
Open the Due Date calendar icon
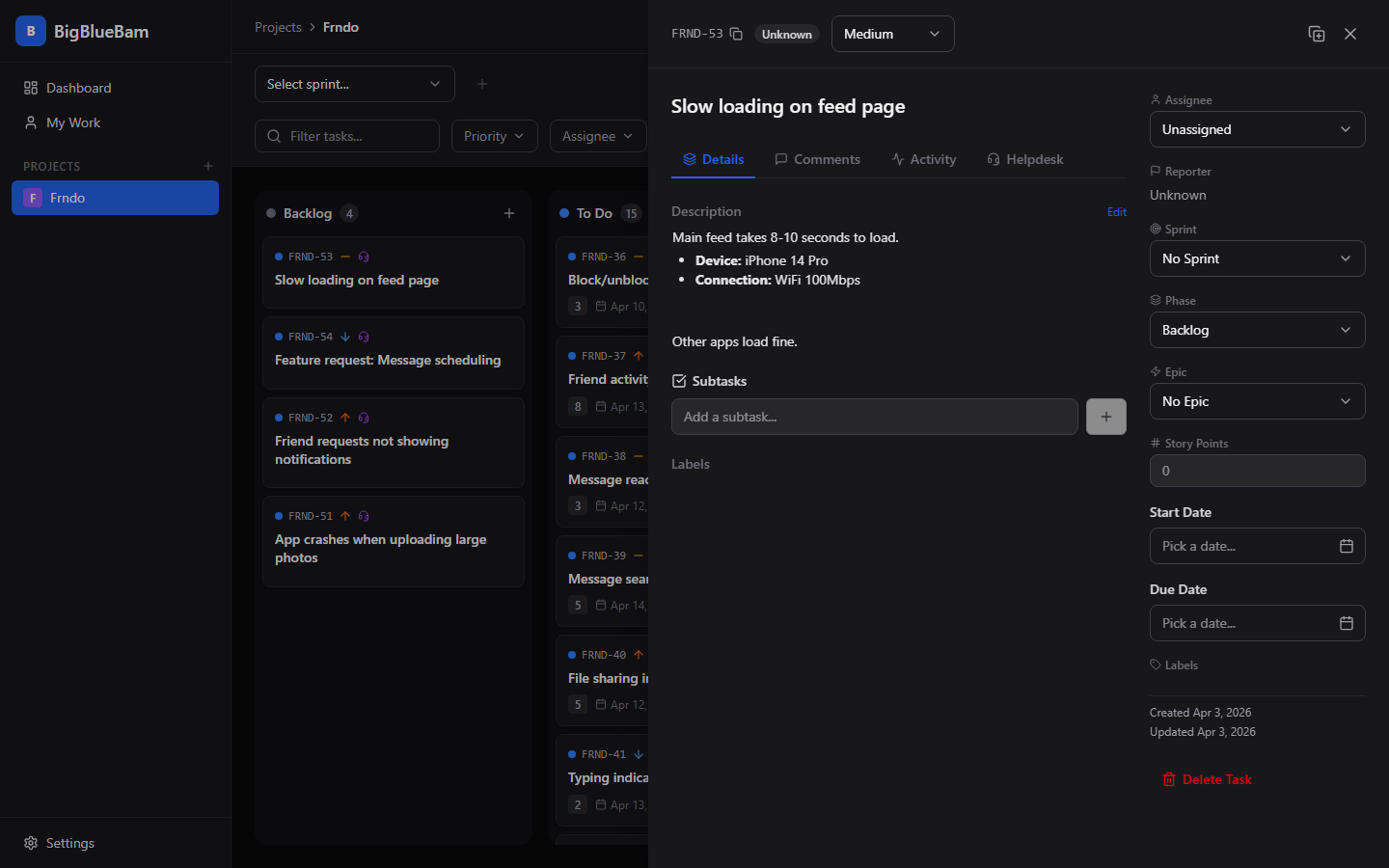1347,622
